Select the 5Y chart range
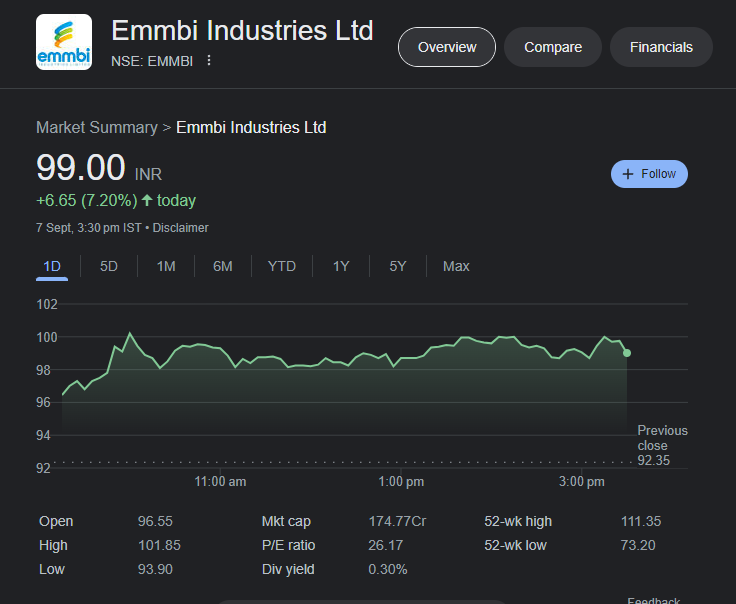Image resolution: width=736 pixels, height=604 pixels. (398, 267)
